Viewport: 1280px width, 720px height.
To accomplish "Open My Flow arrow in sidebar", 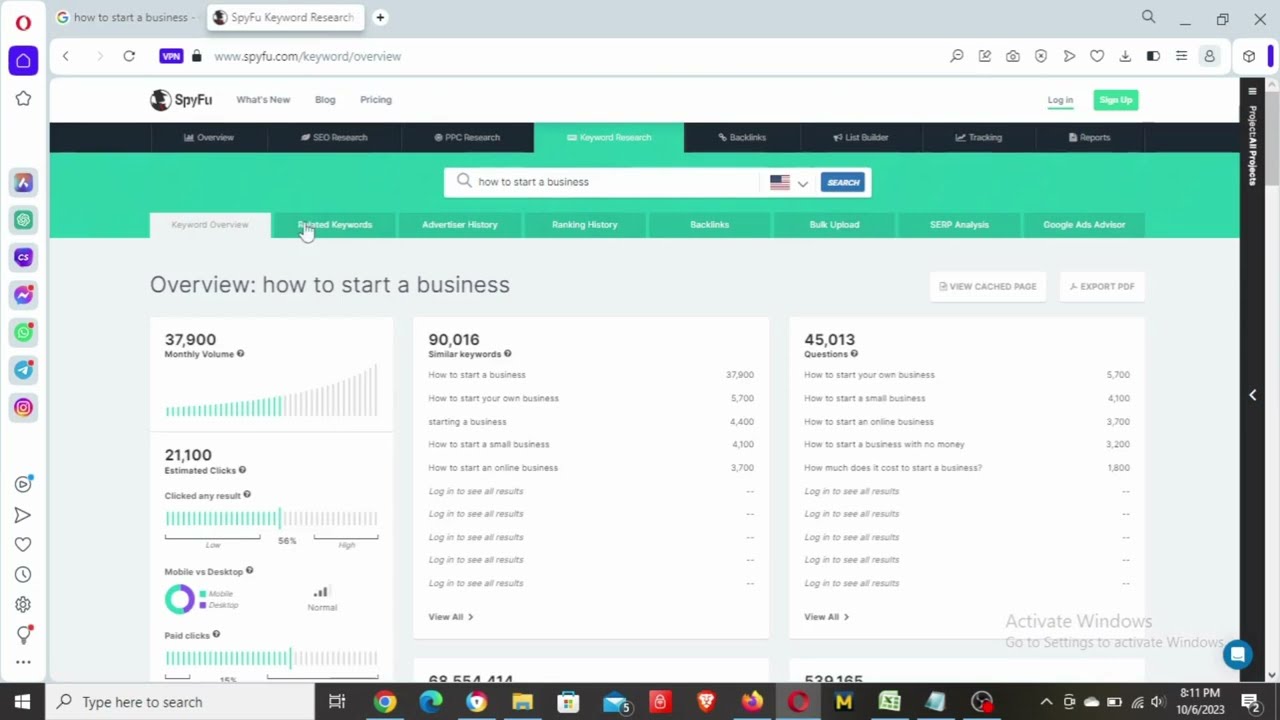I will [23, 515].
